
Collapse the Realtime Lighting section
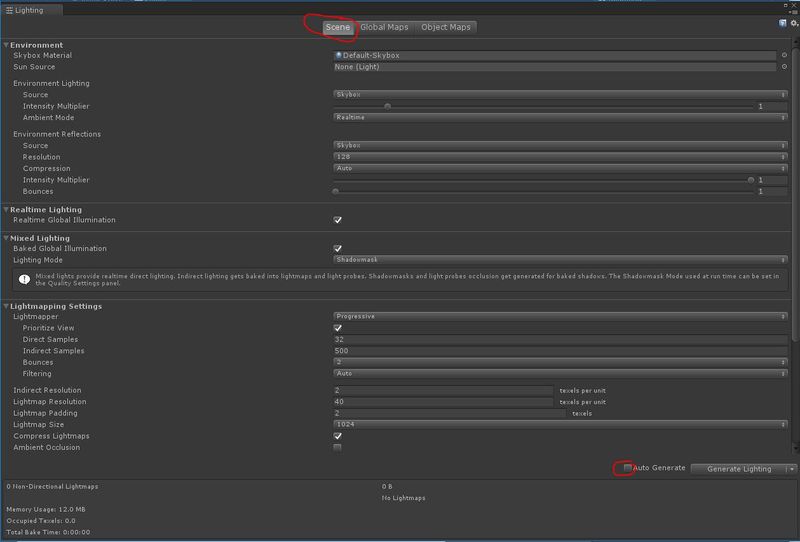[6, 210]
